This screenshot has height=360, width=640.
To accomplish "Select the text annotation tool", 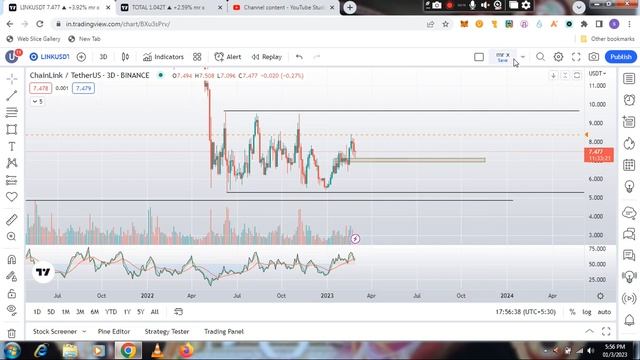I will 12,146.
